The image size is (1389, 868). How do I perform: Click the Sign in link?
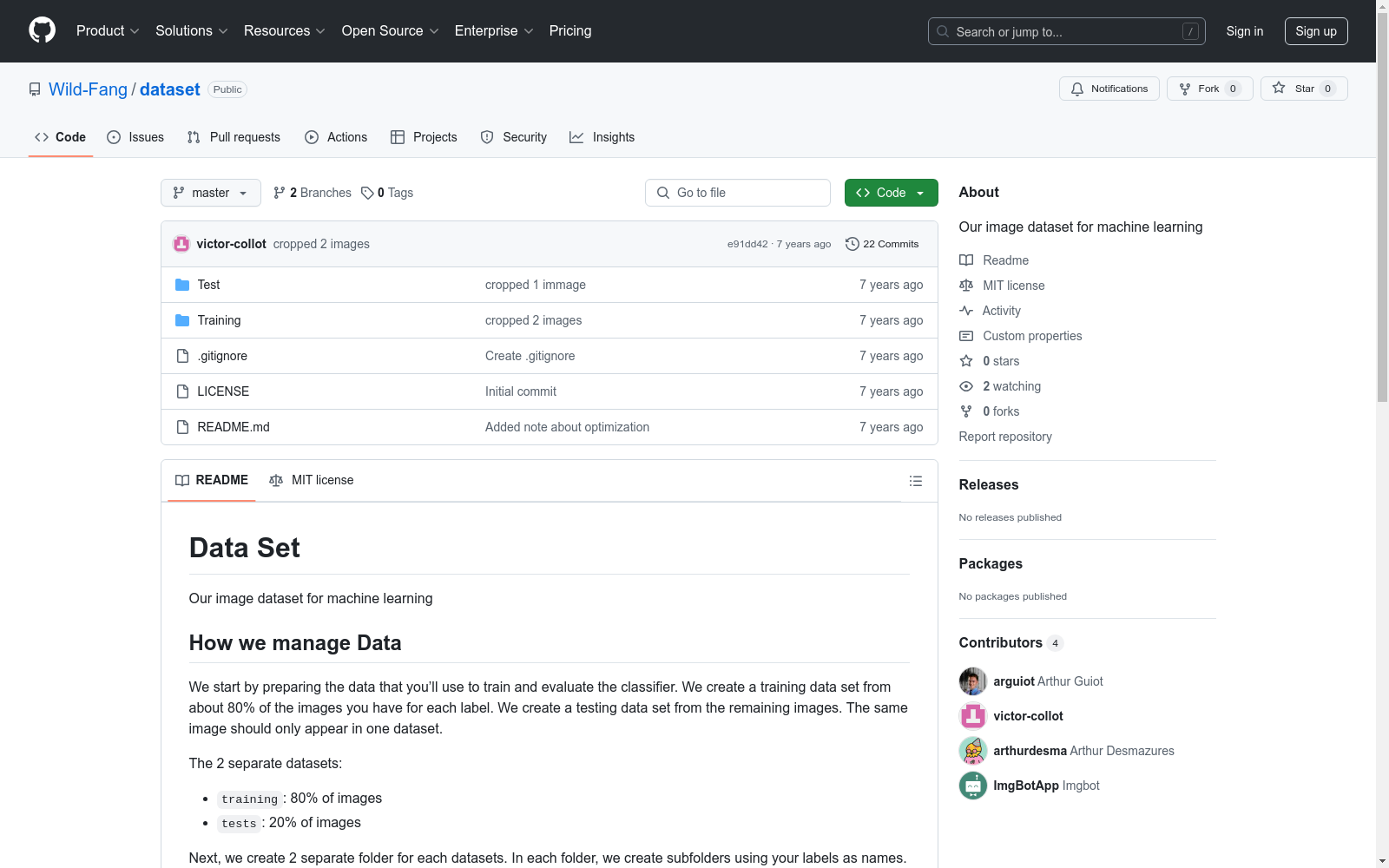coord(1245,31)
